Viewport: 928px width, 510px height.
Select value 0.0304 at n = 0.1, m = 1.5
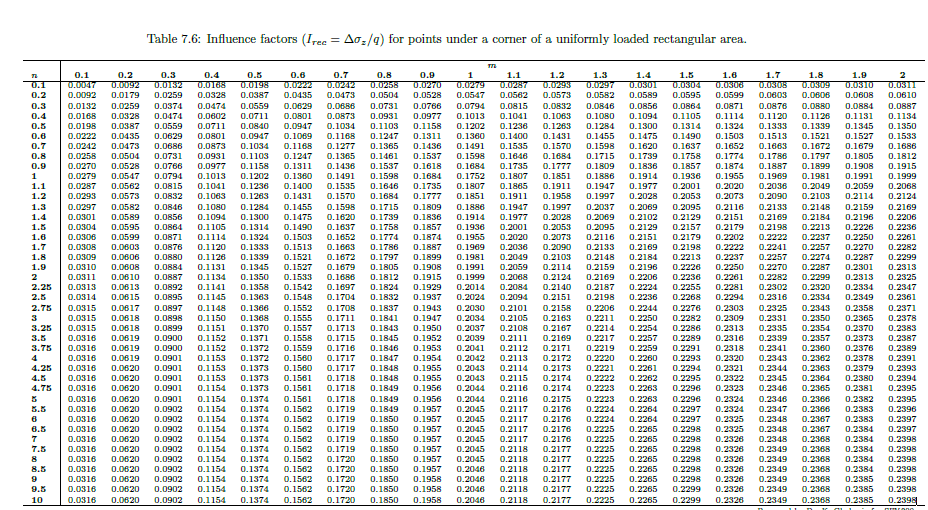coord(687,85)
